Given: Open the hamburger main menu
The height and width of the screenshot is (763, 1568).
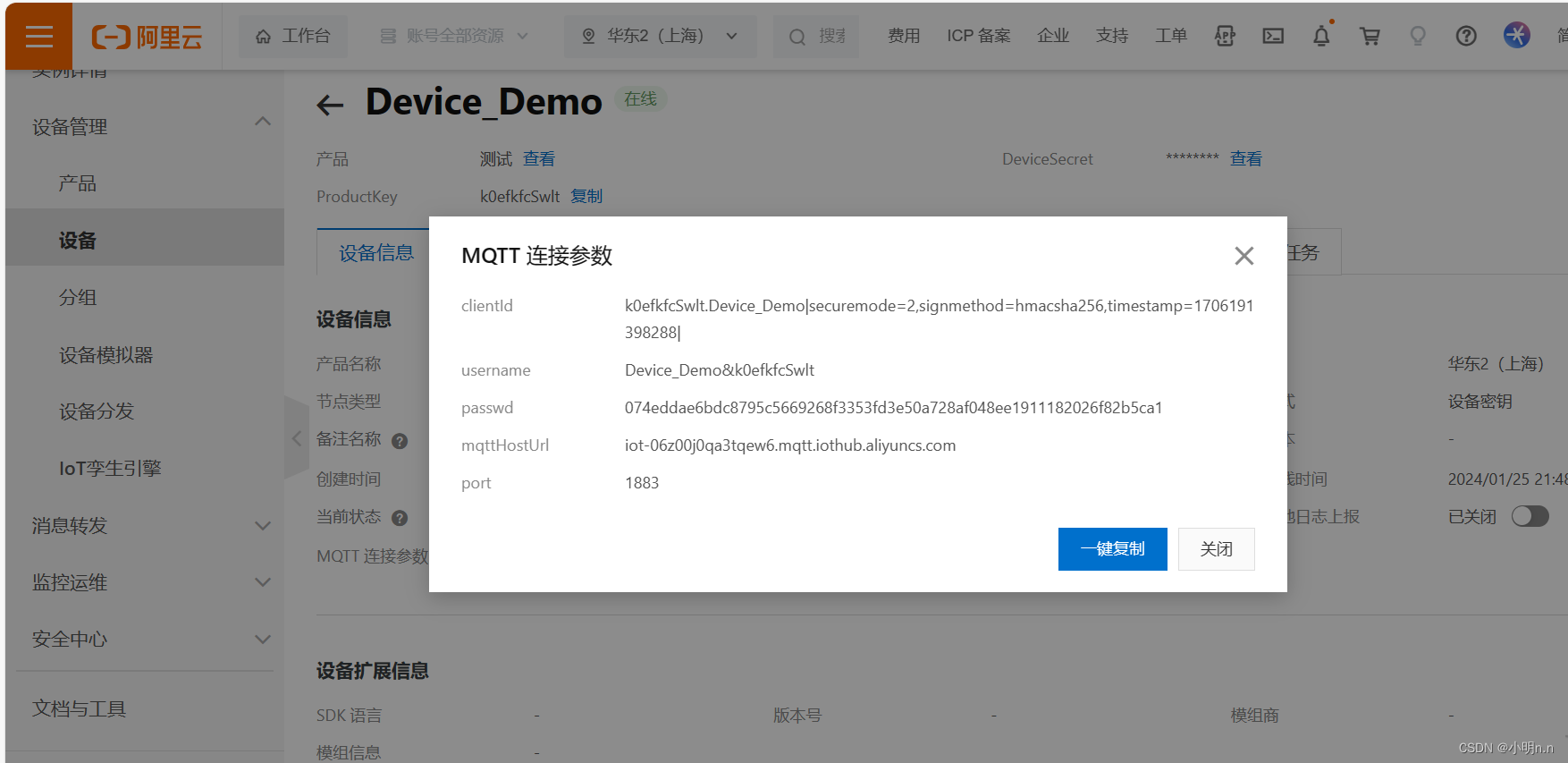Looking at the screenshot, I should (38, 36).
